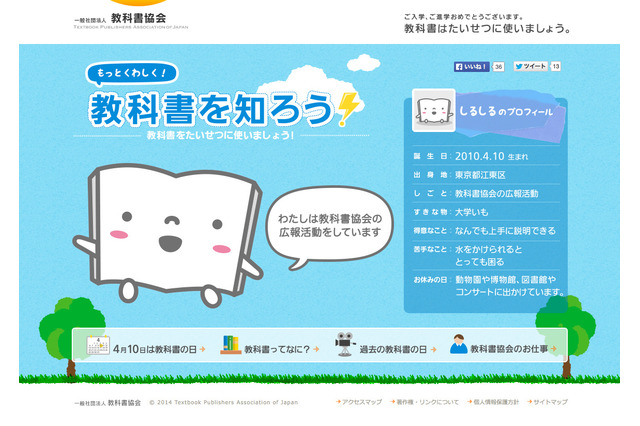Click the books icon in the menu

point(231,345)
